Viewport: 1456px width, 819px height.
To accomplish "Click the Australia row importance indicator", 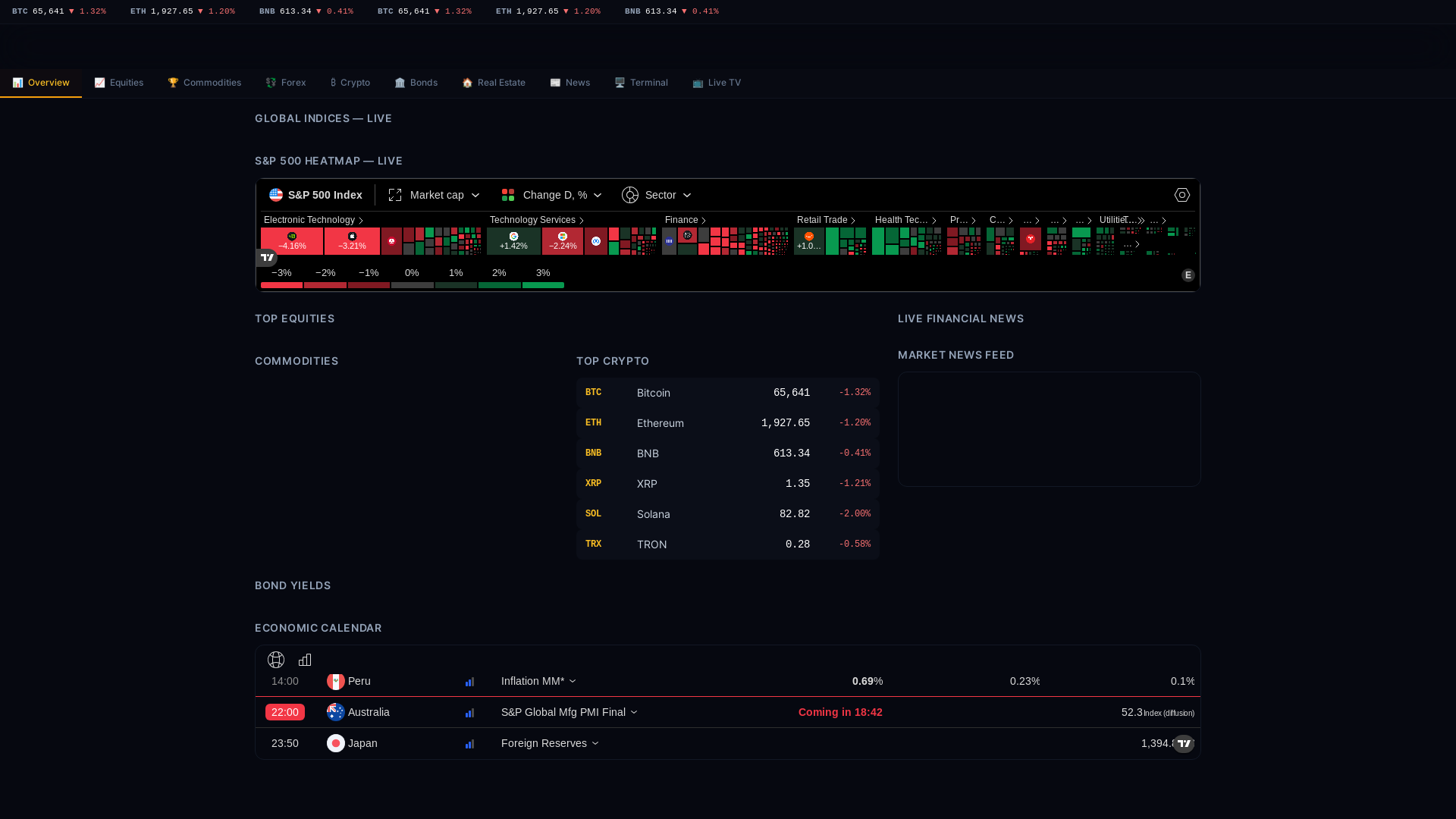I will coord(469,713).
